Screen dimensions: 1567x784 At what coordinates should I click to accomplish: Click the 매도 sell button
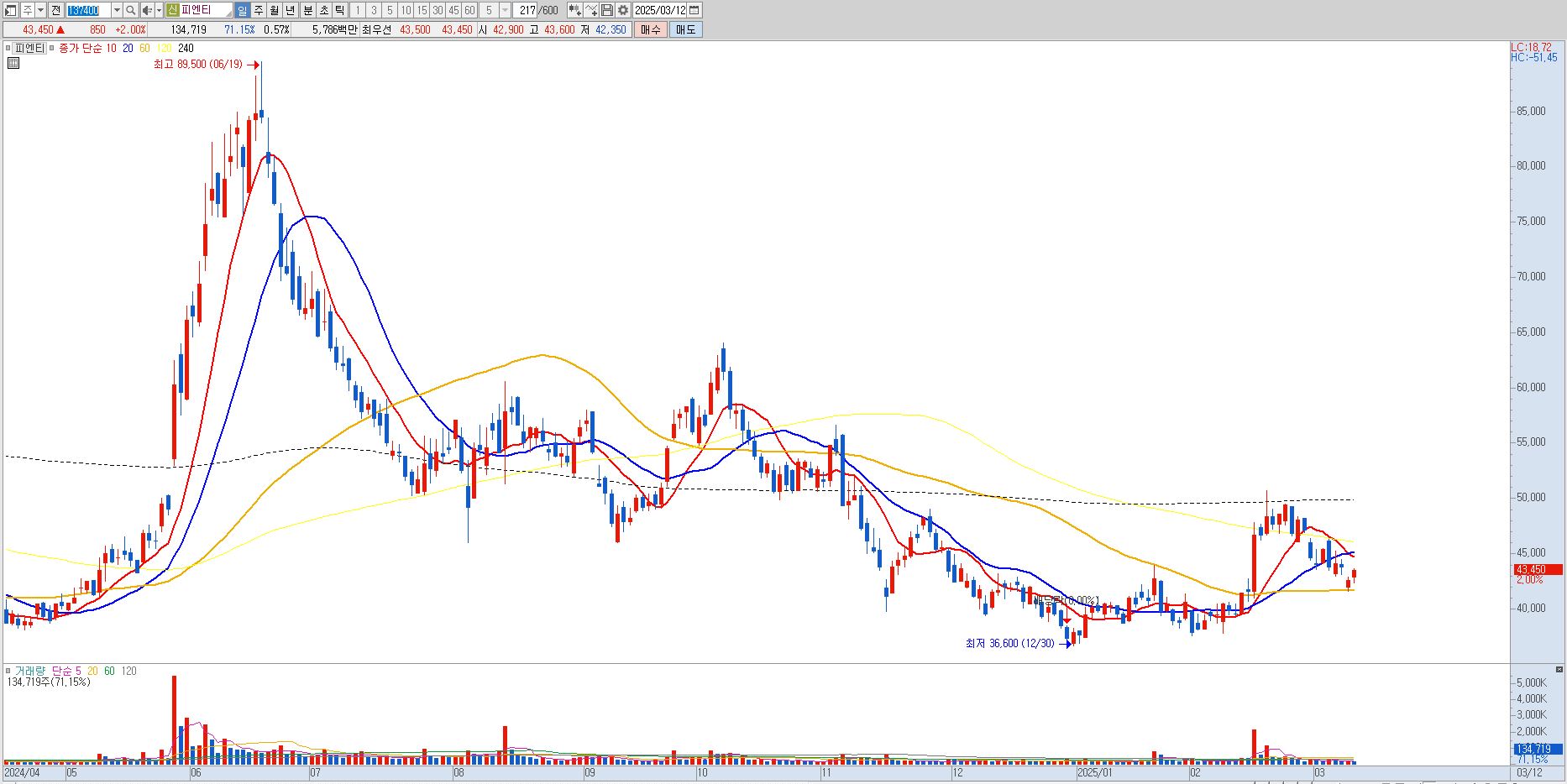coord(685,29)
